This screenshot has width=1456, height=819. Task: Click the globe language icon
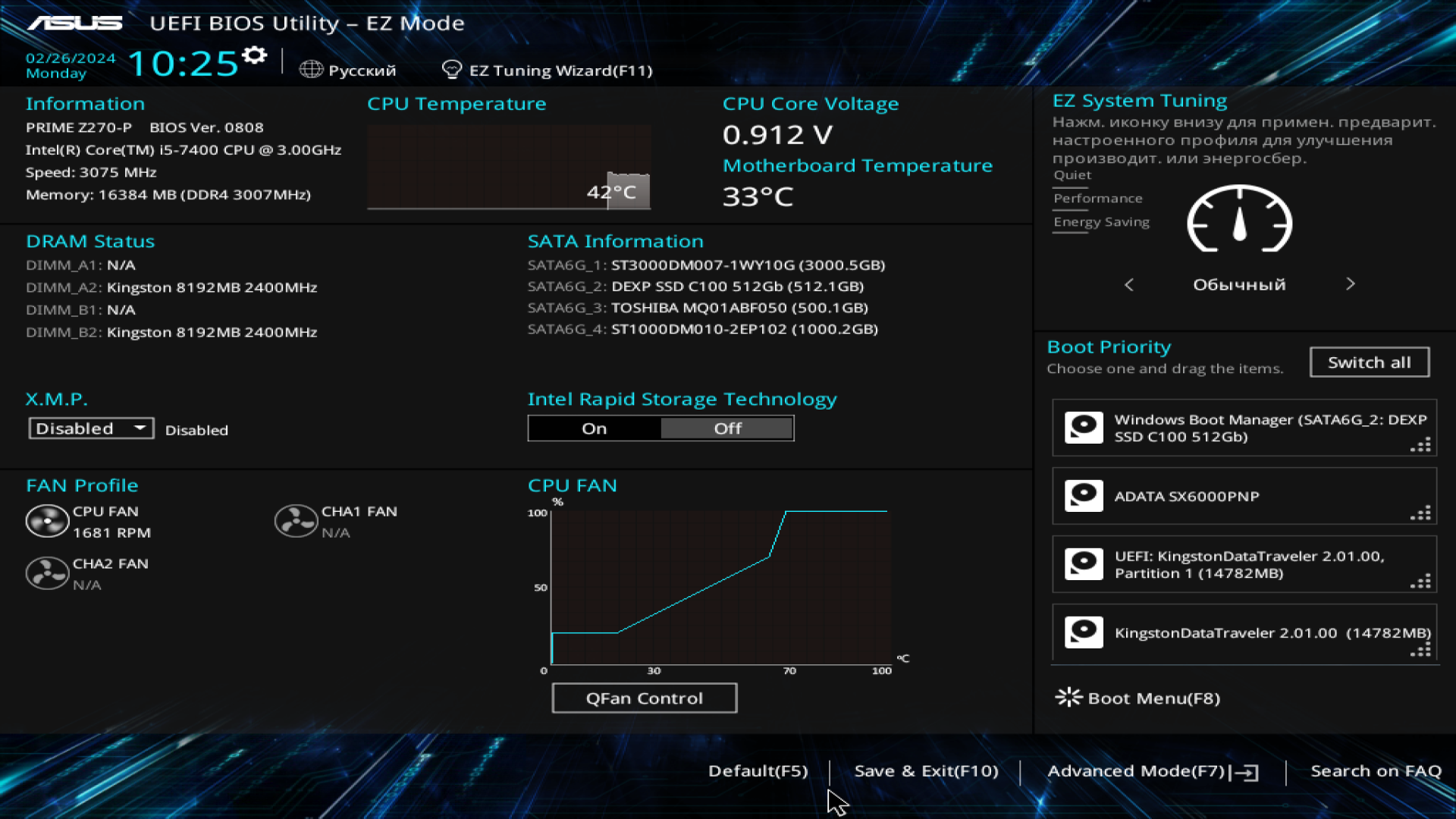[x=311, y=70]
